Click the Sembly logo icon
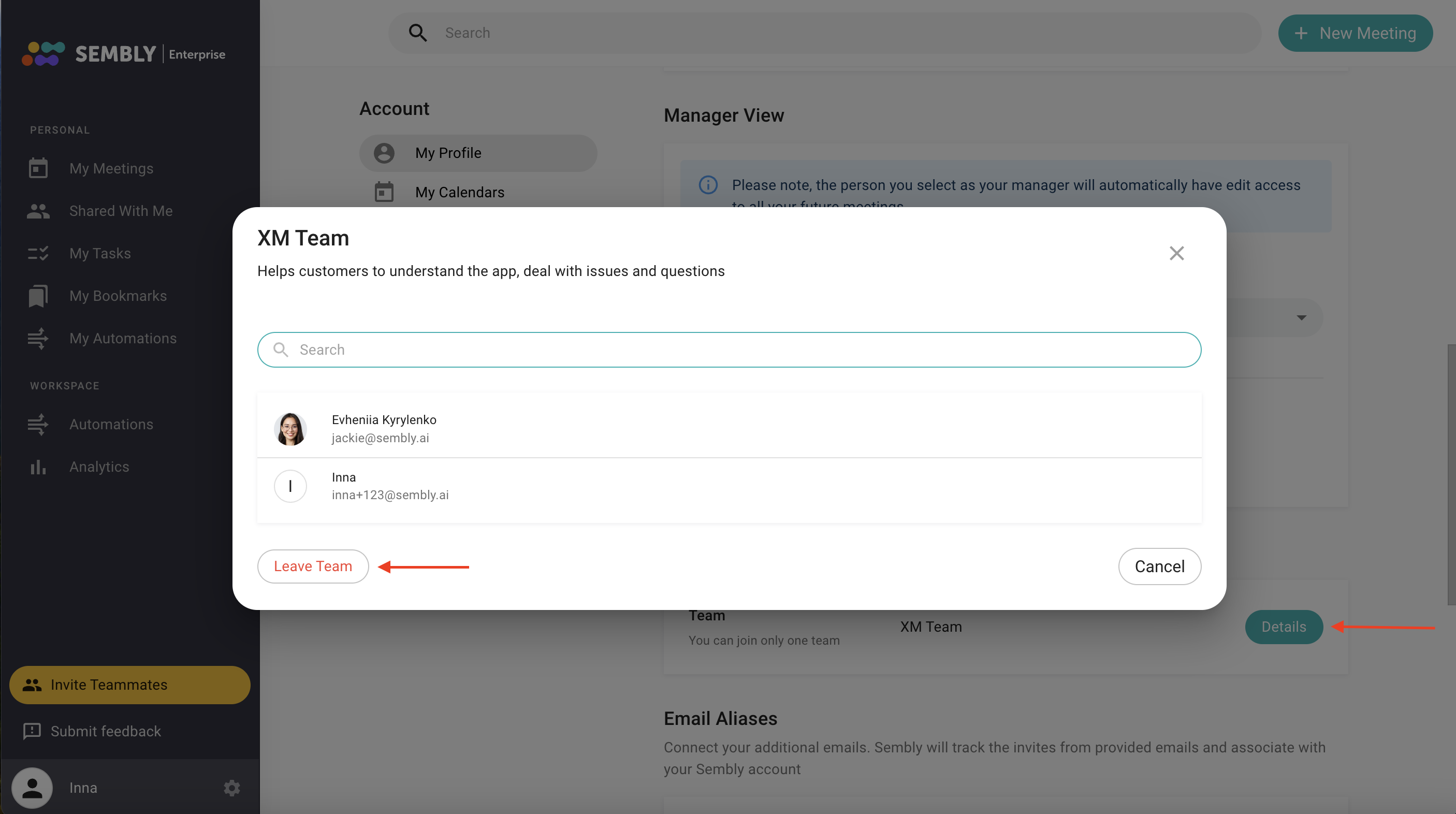This screenshot has height=814, width=1456. tap(43, 54)
